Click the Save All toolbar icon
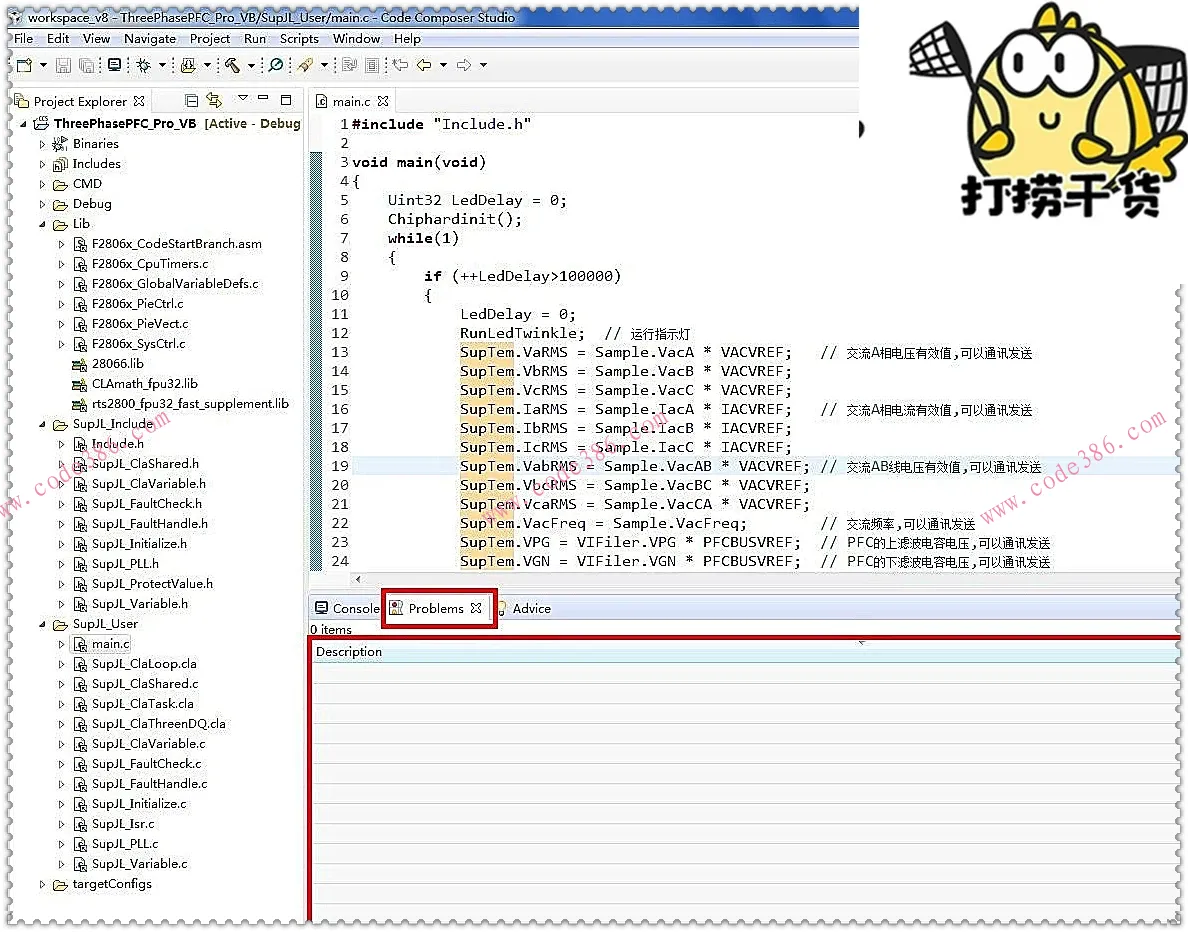Viewport: 1188px width, 932px height. click(87, 65)
